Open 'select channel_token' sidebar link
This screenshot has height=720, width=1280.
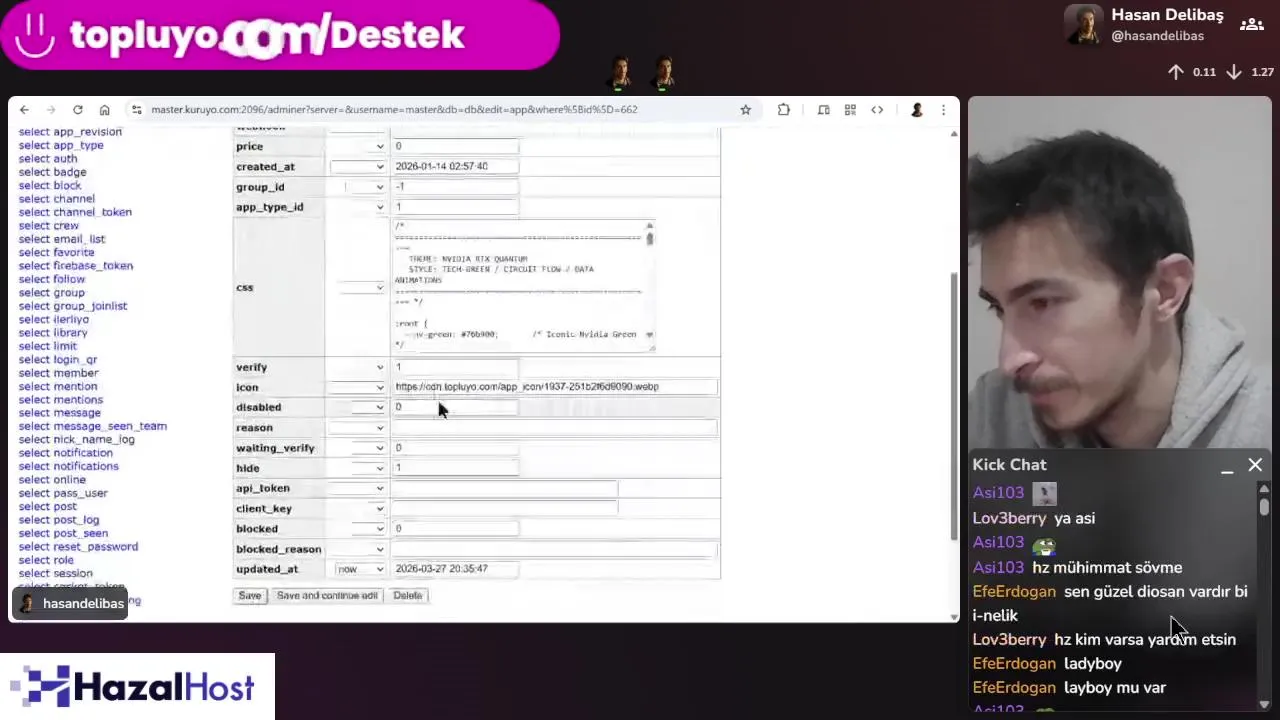(75, 212)
